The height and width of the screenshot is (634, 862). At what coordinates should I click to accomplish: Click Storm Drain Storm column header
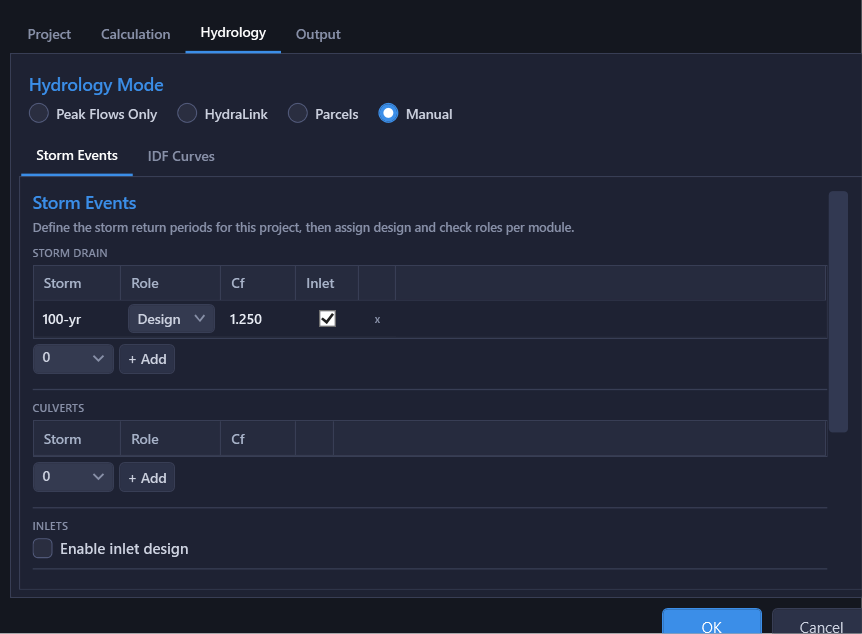point(77,283)
